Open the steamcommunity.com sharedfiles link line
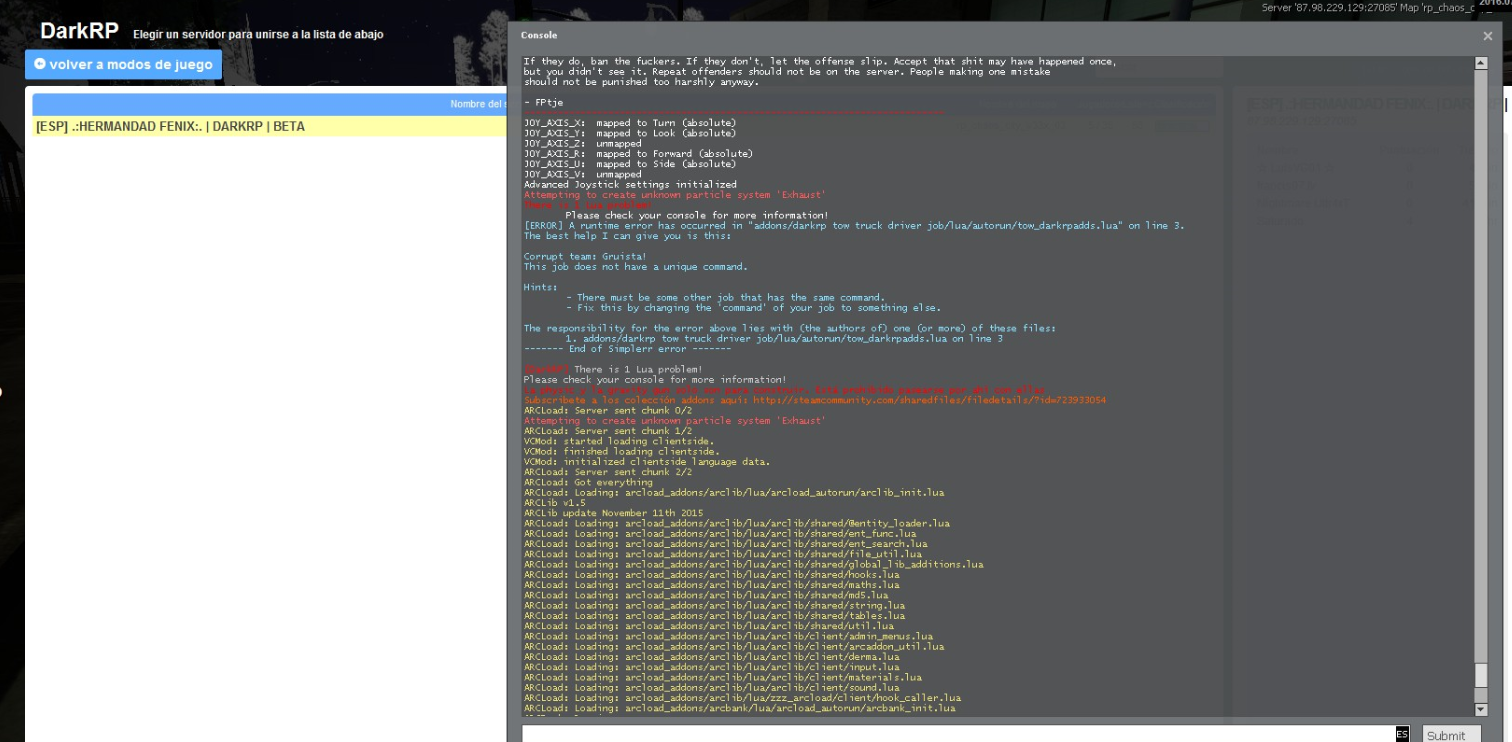Screen dimensions: 1512x742 tap(815, 400)
